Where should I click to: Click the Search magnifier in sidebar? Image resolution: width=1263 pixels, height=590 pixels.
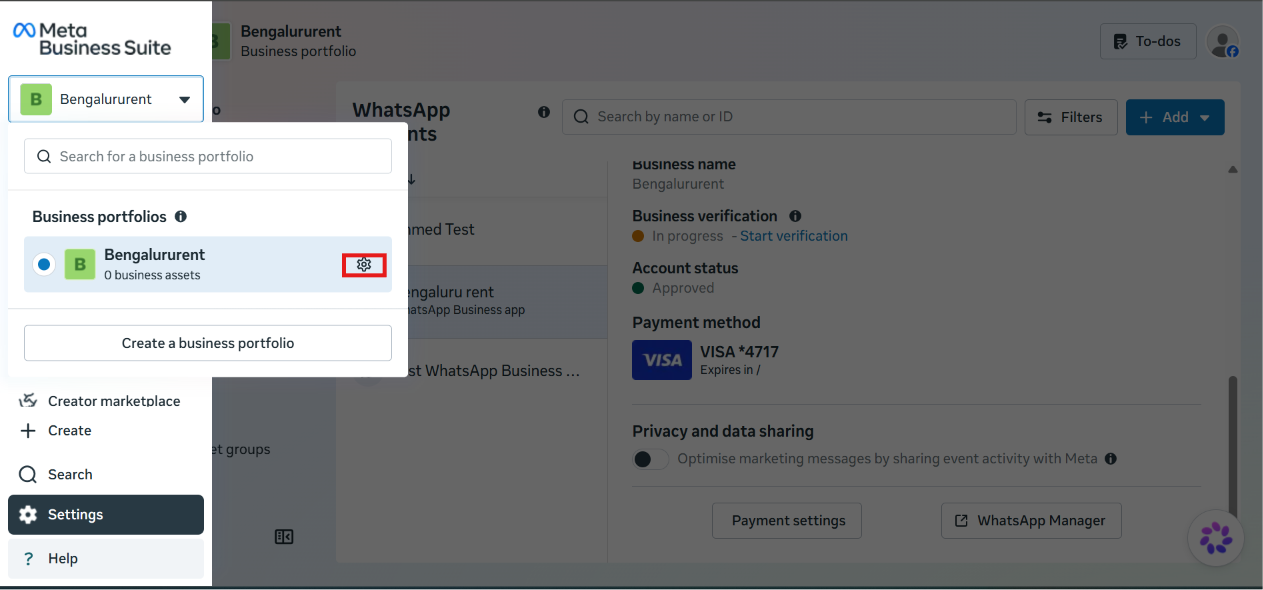[x=28, y=475]
